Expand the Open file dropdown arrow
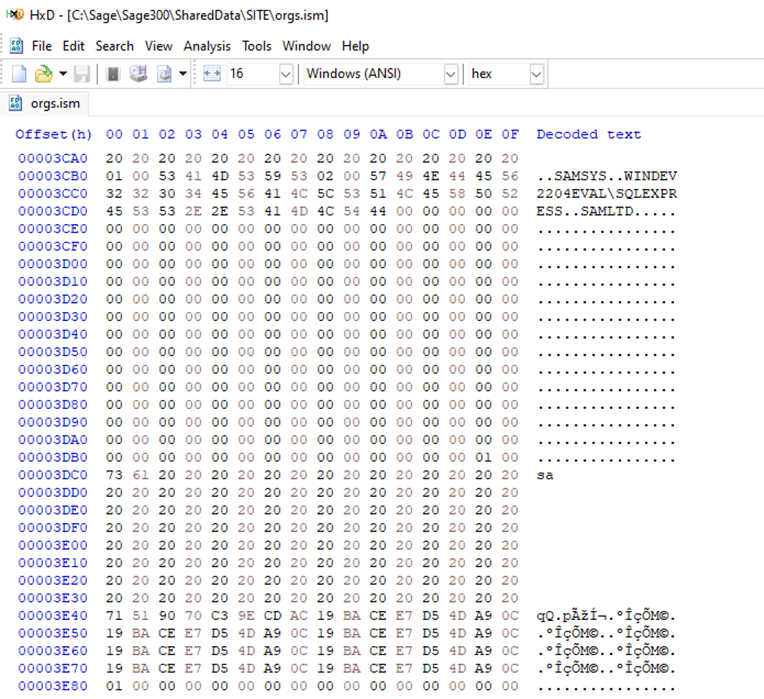764x699 pixels. click(x=62, y=74)
